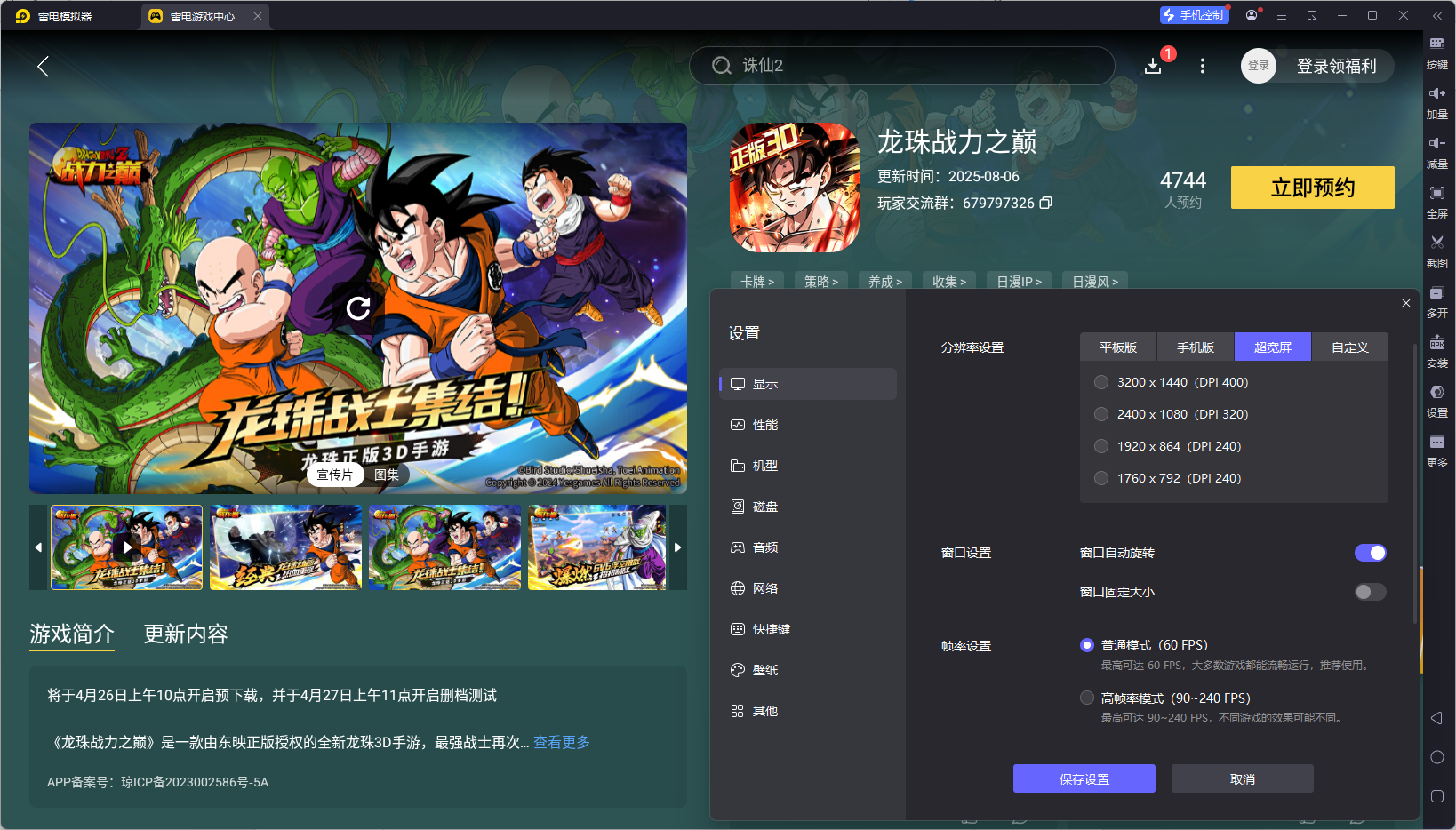Click the Android recent apps square icon
Viewport: 1456px width, 830px height.
tap(1436, 796)
